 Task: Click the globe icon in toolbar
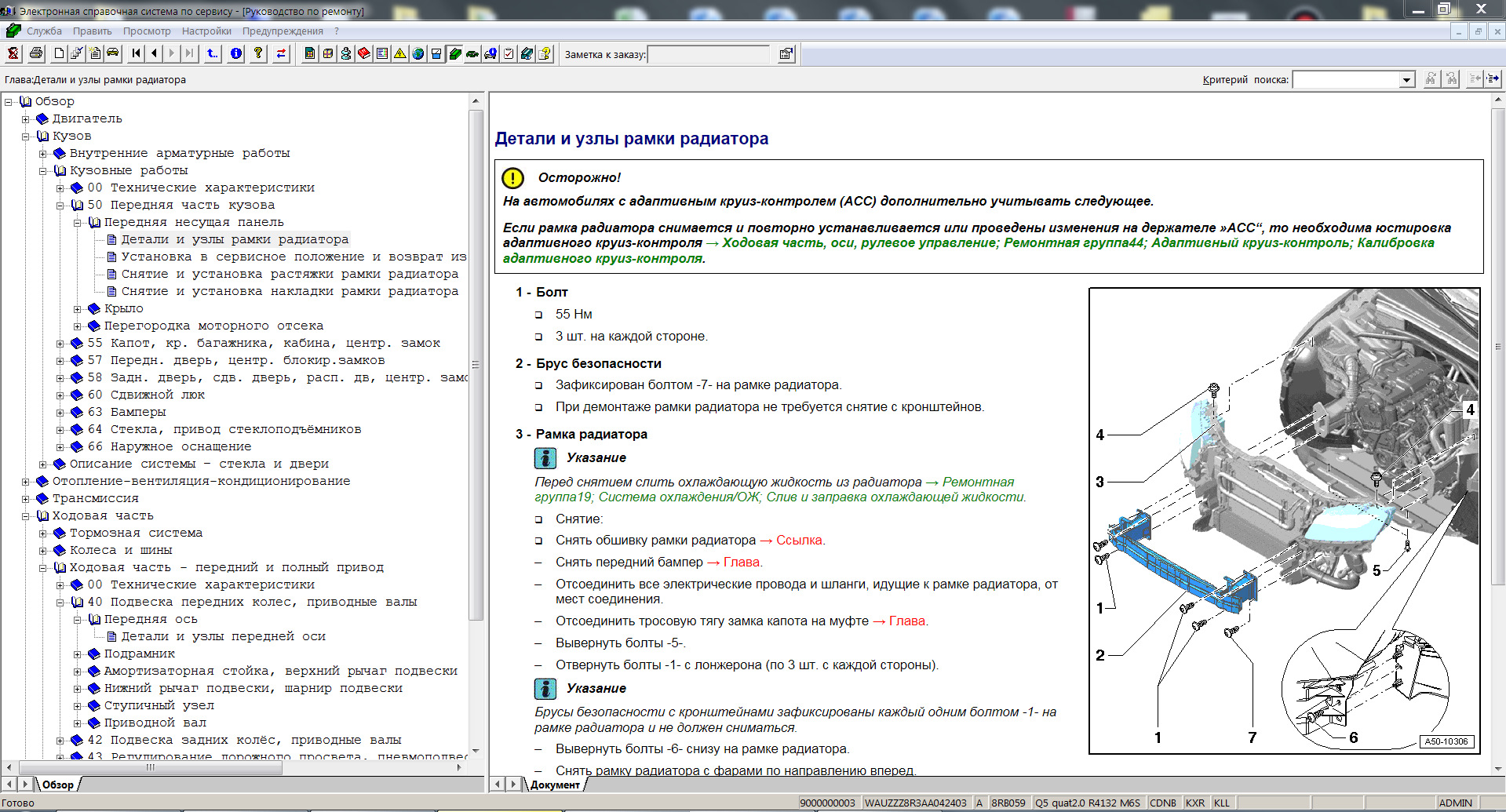click(418, 53)
